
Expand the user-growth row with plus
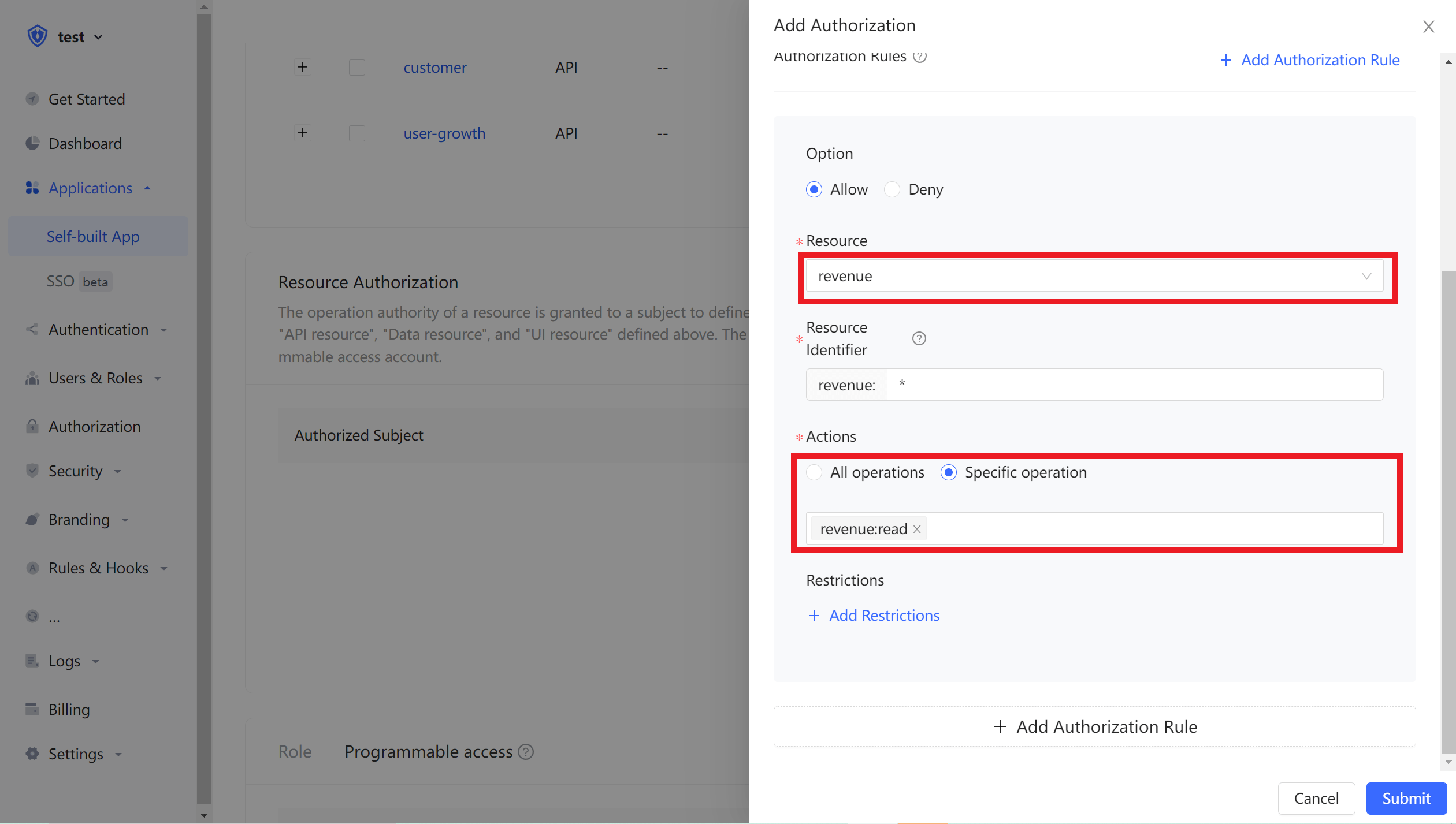[x=303, y=133]
